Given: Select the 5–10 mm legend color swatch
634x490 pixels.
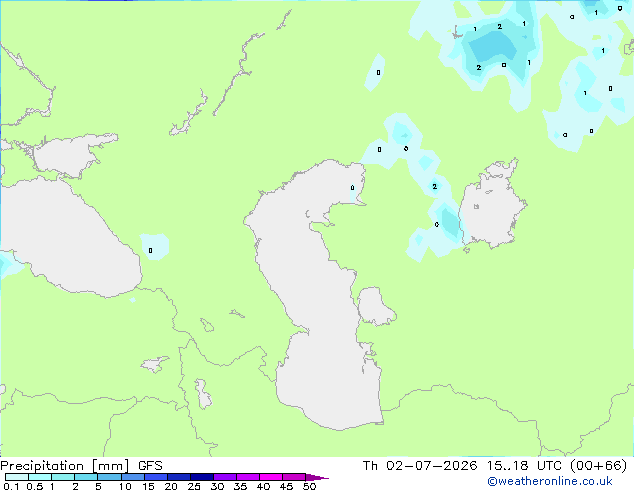Looking at the screenshot, I should 109,477.
